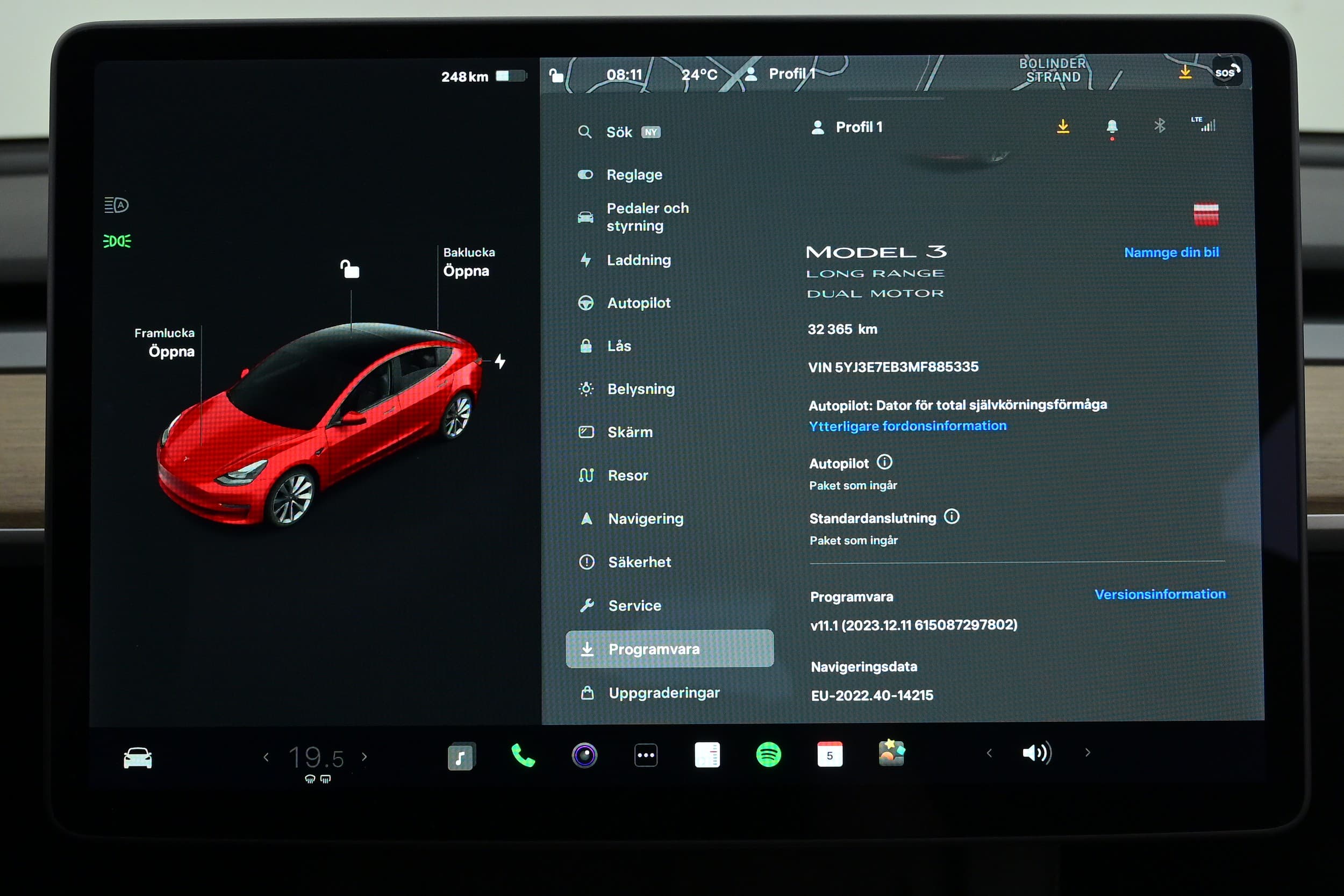This screenshot has height=896, width=1344.
Task: Open the all apps three-dot launcher
Action: [646, 755]
